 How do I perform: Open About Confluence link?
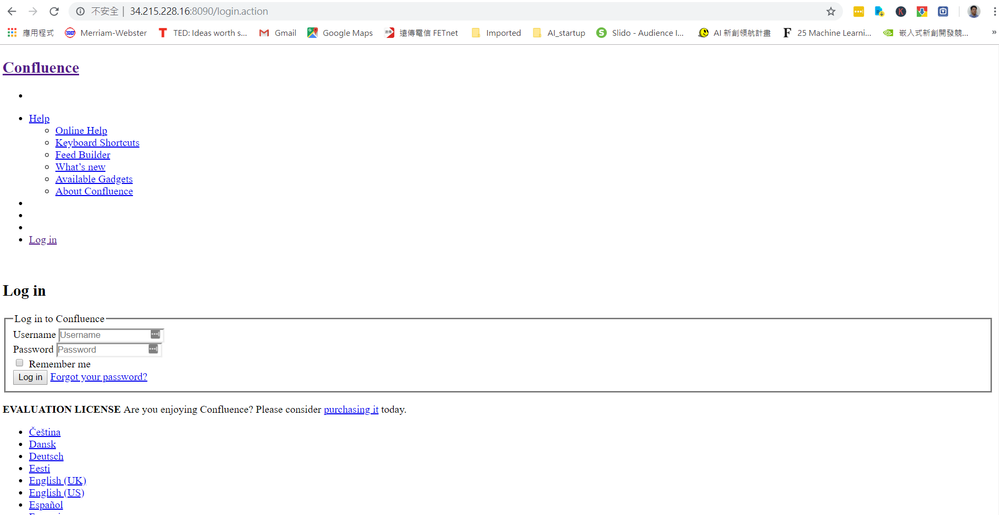(94, 191)
